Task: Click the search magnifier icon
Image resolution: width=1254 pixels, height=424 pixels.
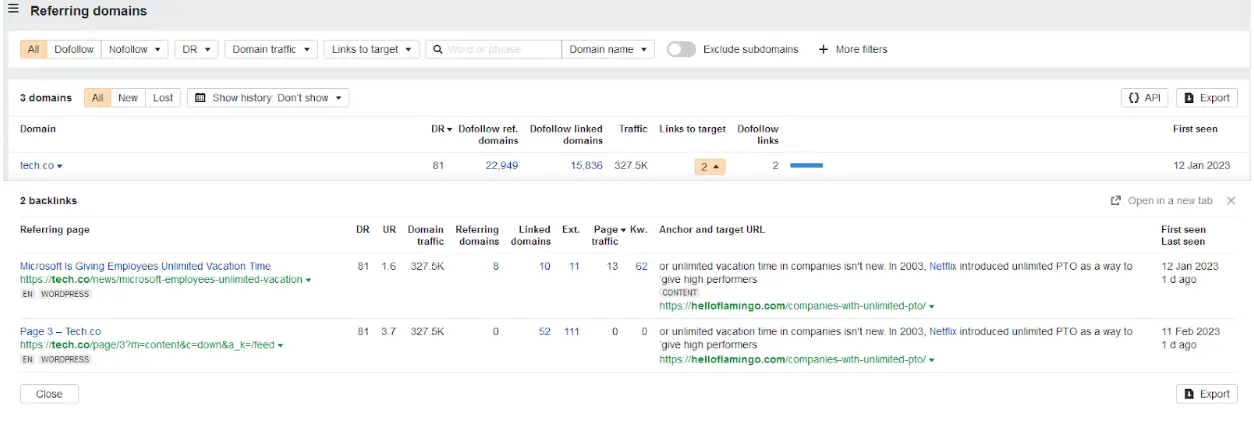Action: 437,49
